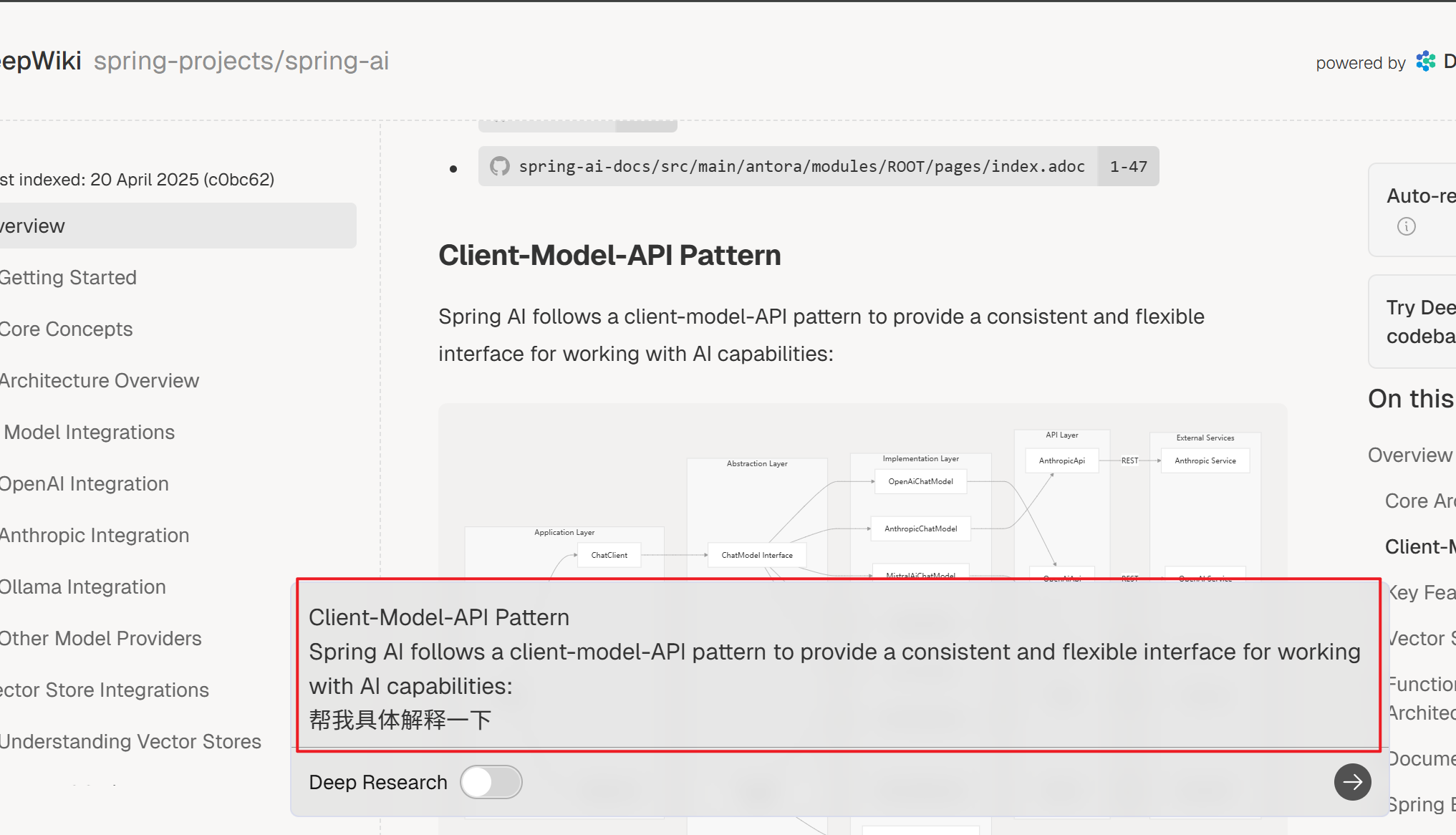Open Ollama Integration in sidebar
This screenshot has width=1456, height=835.
[x=82, y=587]
